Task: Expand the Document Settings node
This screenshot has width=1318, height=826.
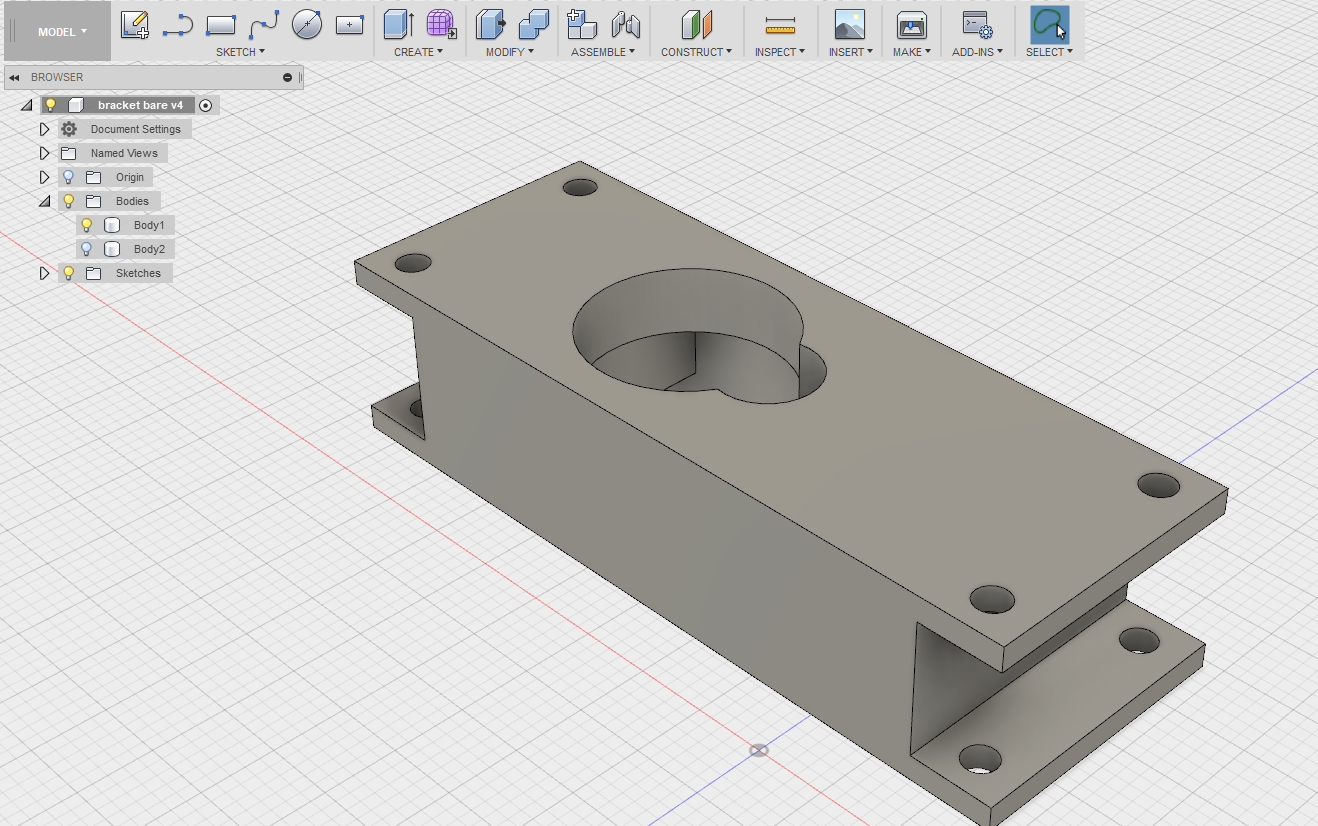Action: [x=44, y=129]
